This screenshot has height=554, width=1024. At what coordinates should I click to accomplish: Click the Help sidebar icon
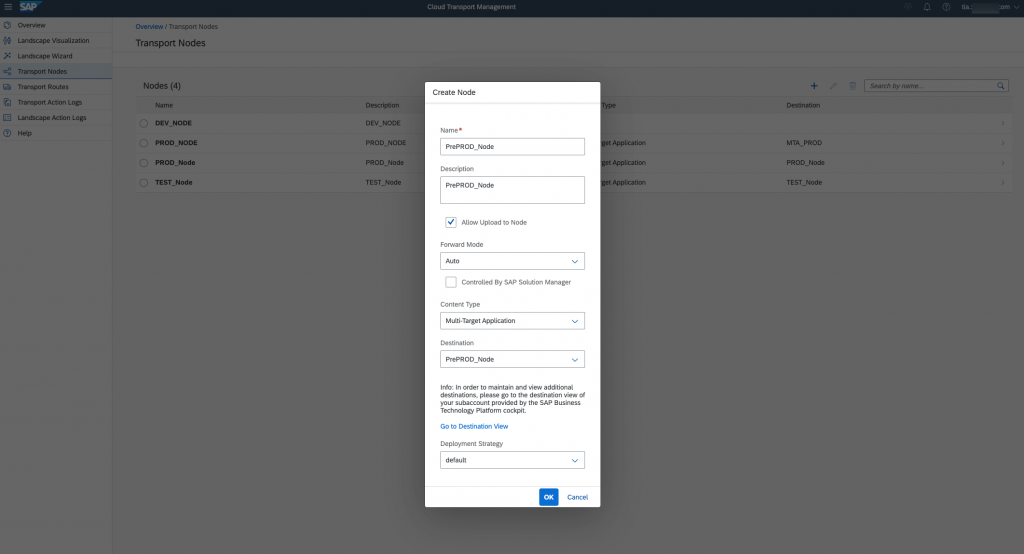click(7, 133)
